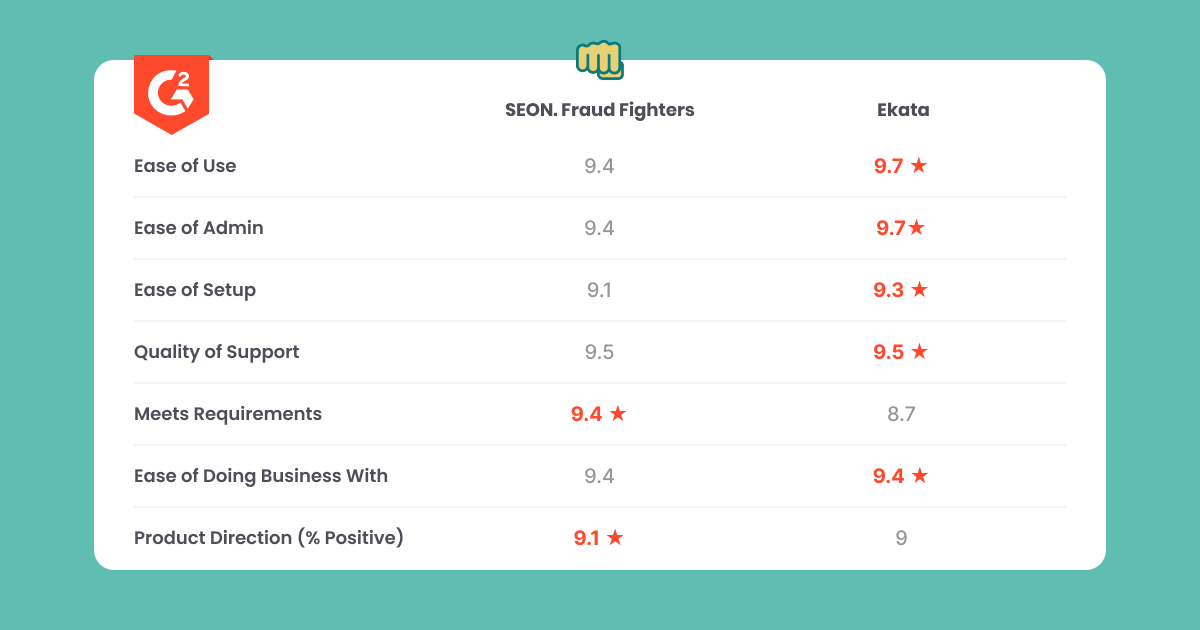The height and width of the screenshot is (630, 1200).
Task: Click the star beside SEON's Product Direction score
Action: 615,538
